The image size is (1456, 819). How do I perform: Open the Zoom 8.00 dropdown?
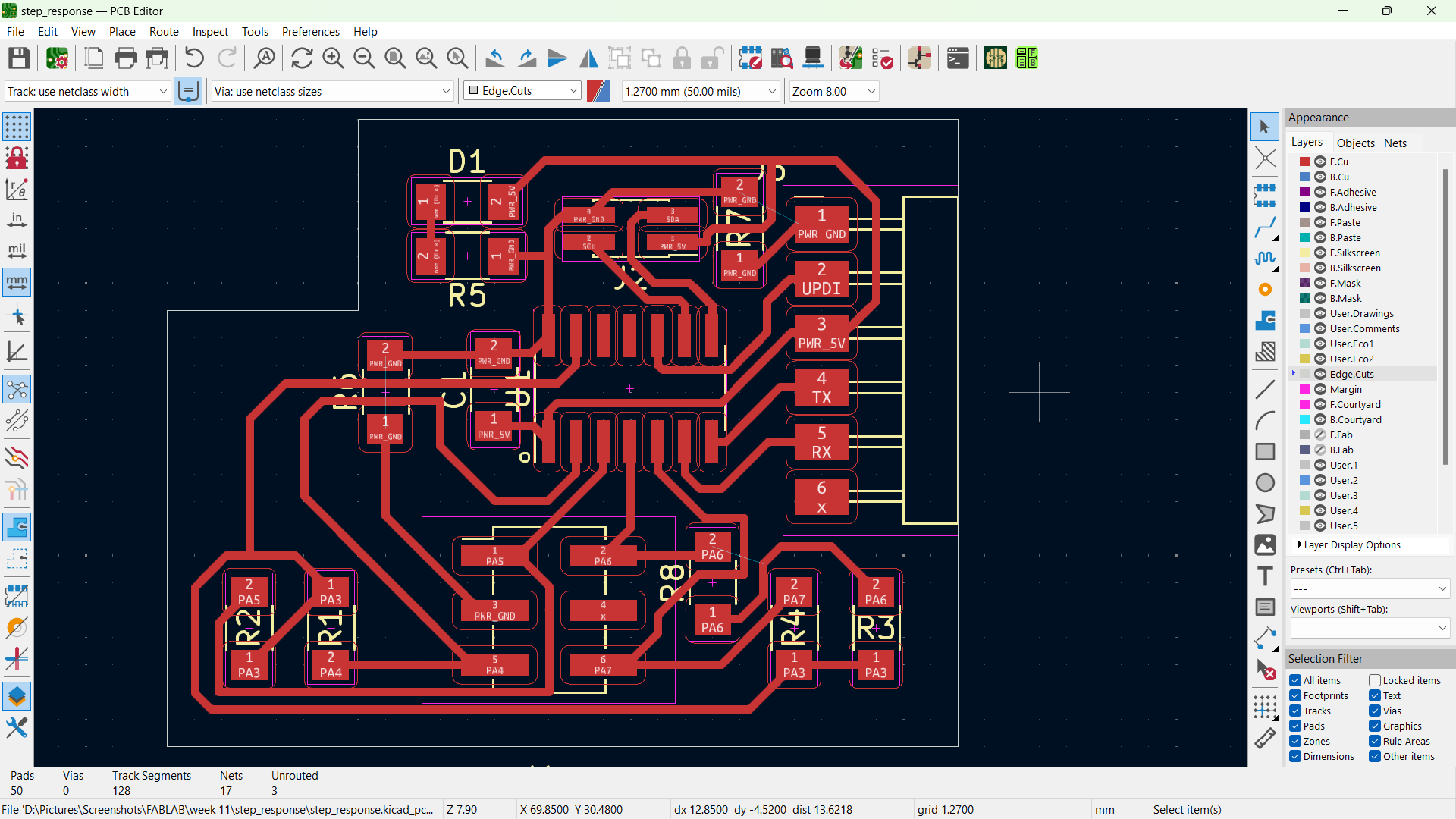833,91
